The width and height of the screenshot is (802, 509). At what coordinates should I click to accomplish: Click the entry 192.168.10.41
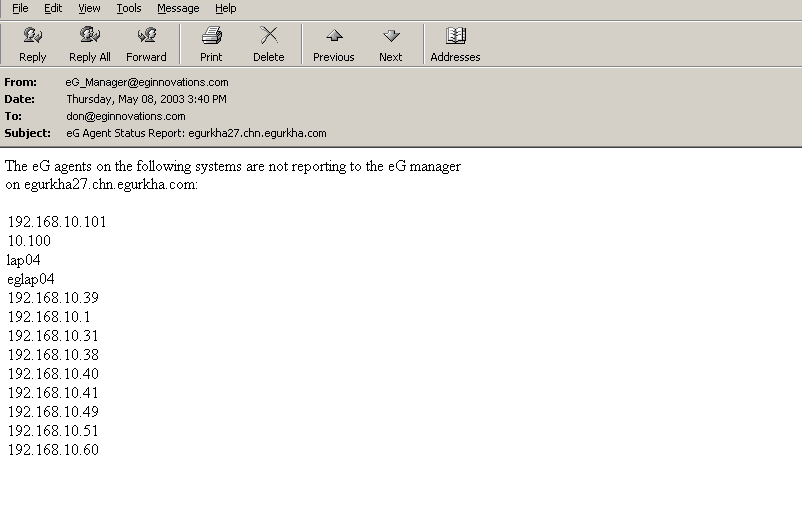[x=53, y=393]
